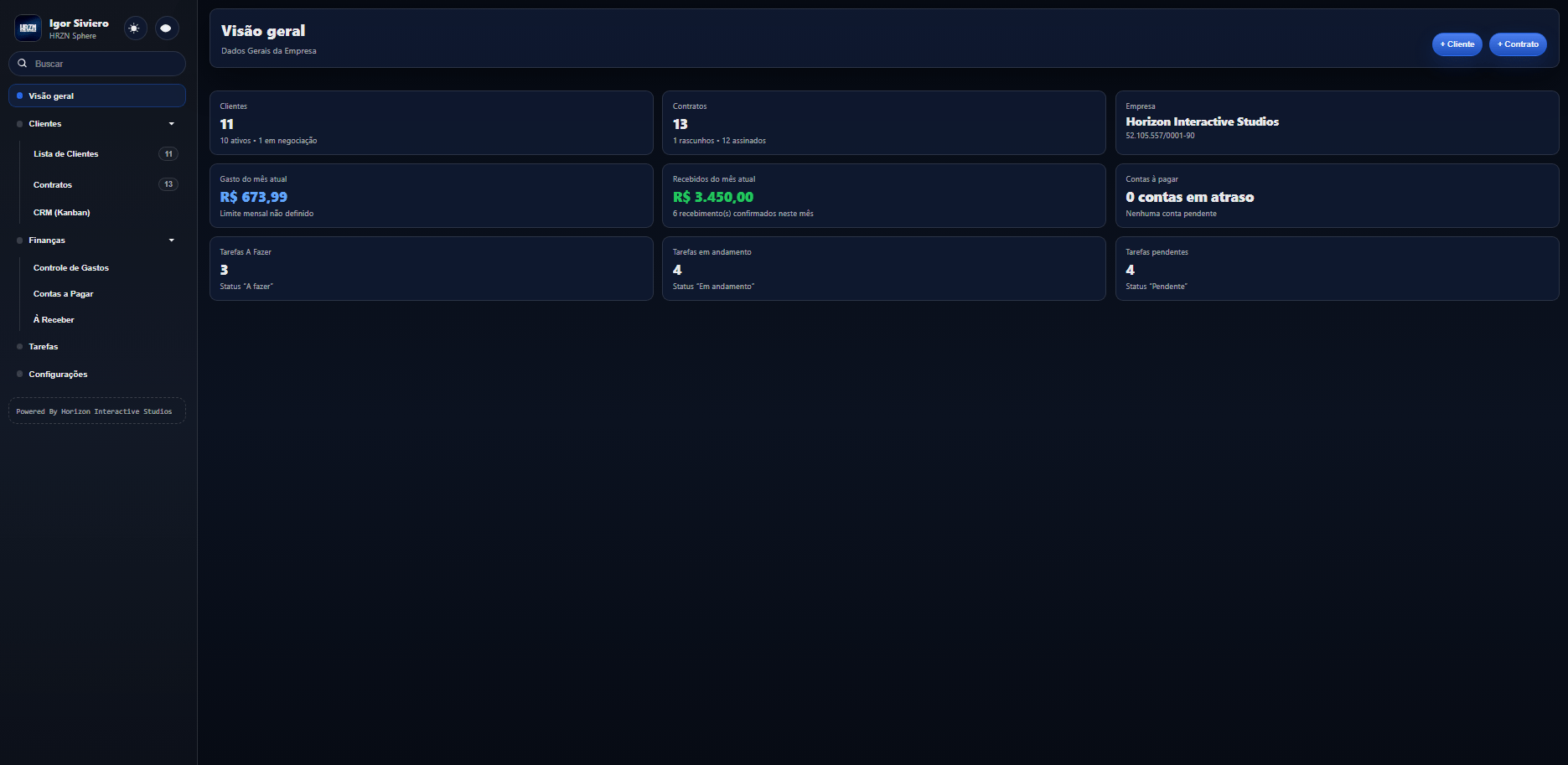
Task: Add a new client with + Cliente
Action: (x=1457, y=44)
